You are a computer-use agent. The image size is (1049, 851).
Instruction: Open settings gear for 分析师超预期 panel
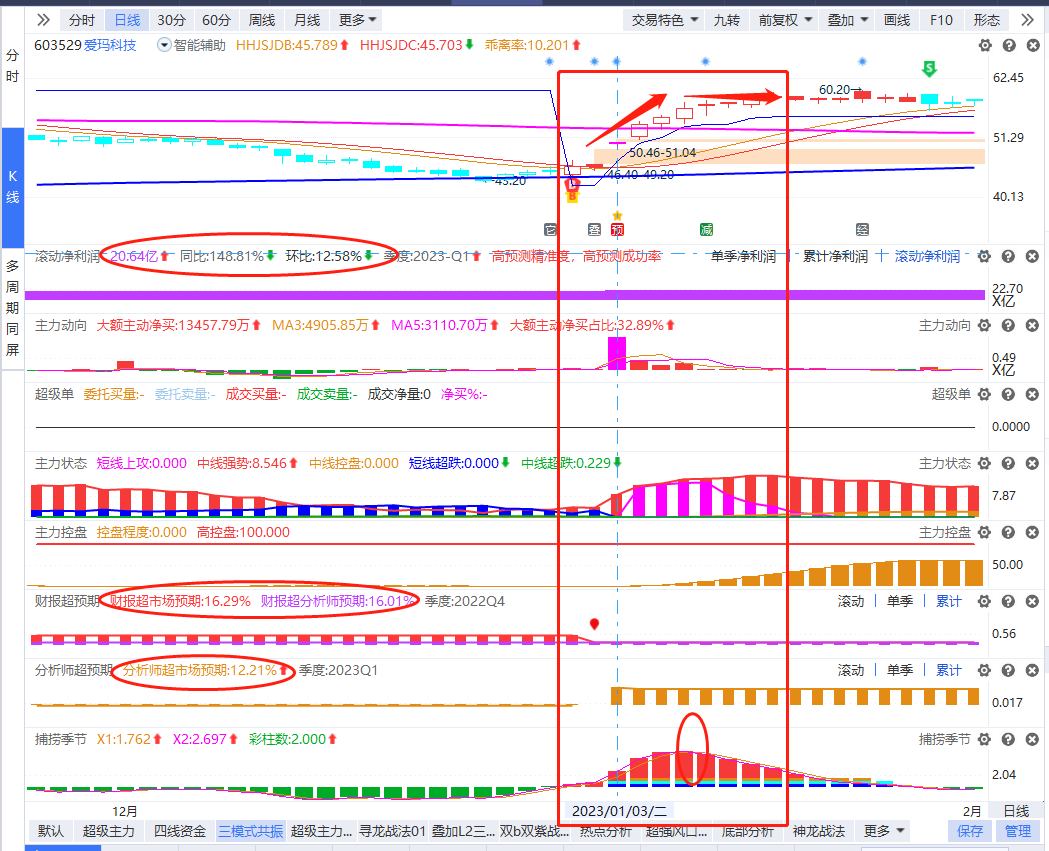click(984, 670)
